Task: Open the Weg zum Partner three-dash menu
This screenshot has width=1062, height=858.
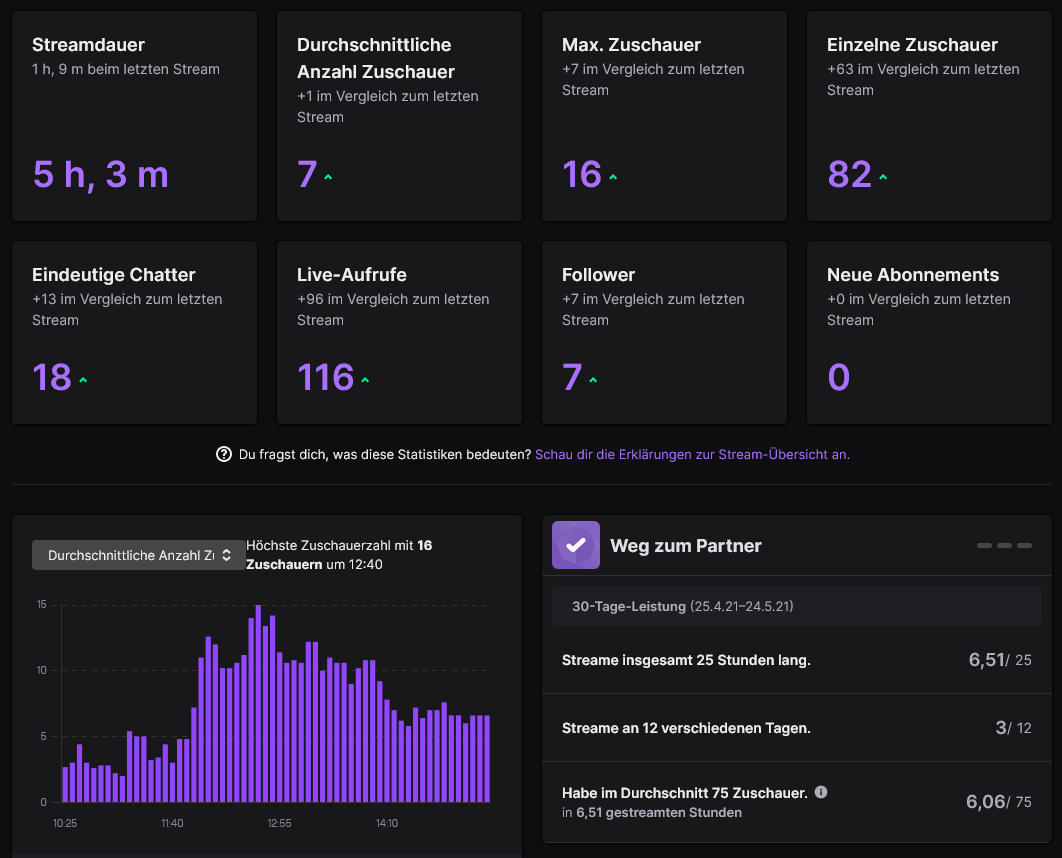Action: [1004, 545]
